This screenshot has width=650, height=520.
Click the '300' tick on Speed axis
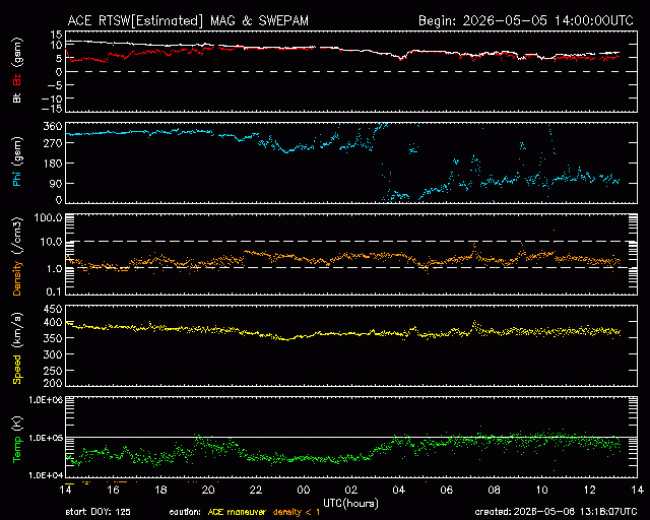(53, 355)
